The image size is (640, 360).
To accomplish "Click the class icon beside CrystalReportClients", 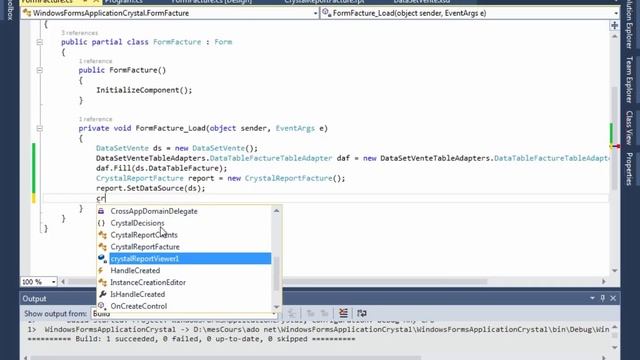I will pyautogui.click(x=102, y=235).
